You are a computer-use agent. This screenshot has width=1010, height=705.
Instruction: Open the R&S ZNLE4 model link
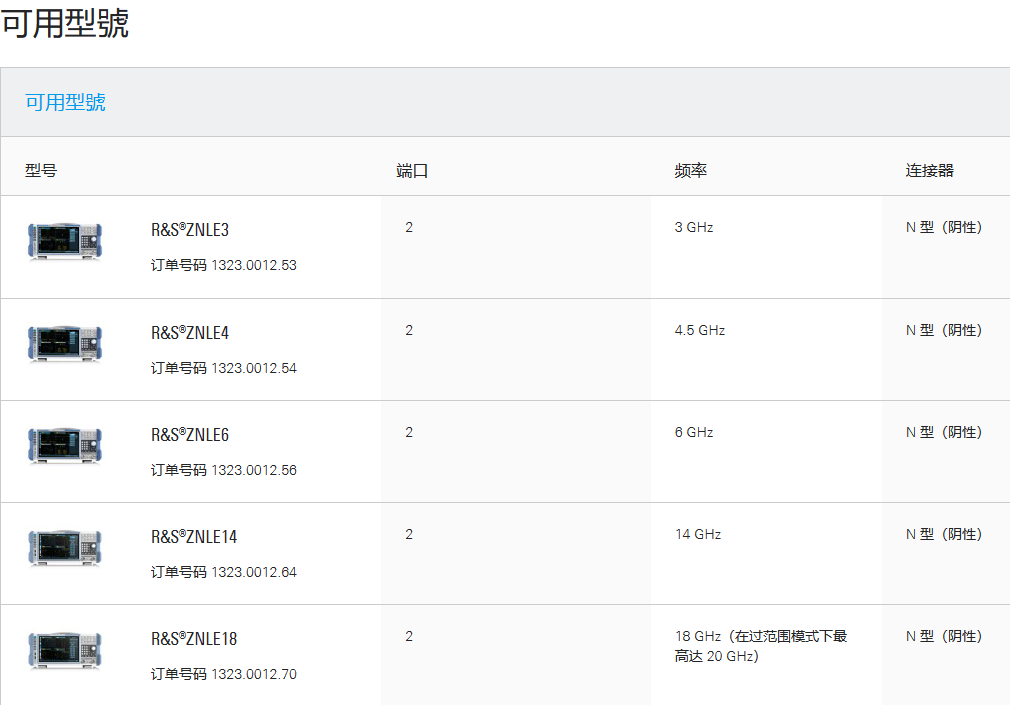(190, 332)
